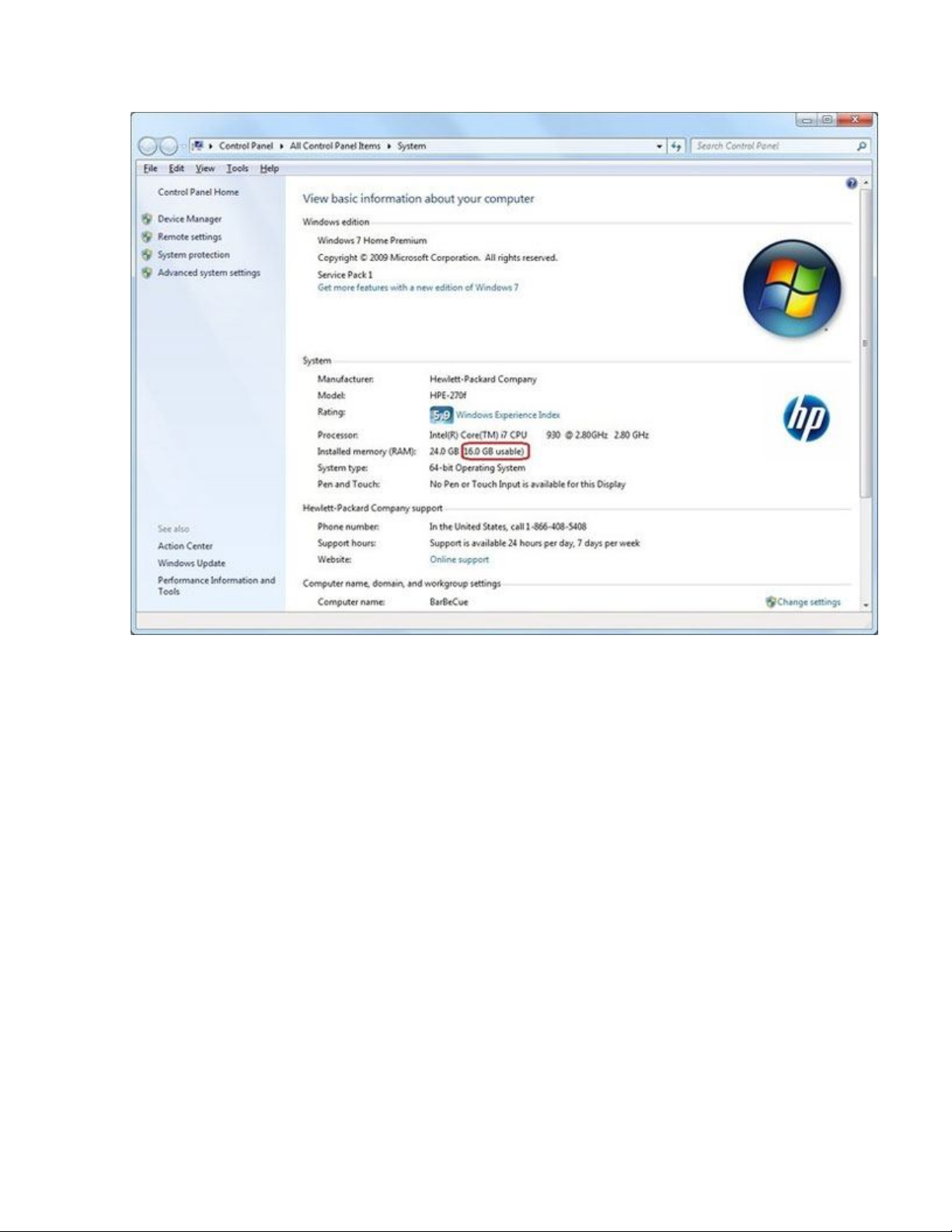
Task: Click the refresh button beside address bar
Action: click(x=677, y=146)
